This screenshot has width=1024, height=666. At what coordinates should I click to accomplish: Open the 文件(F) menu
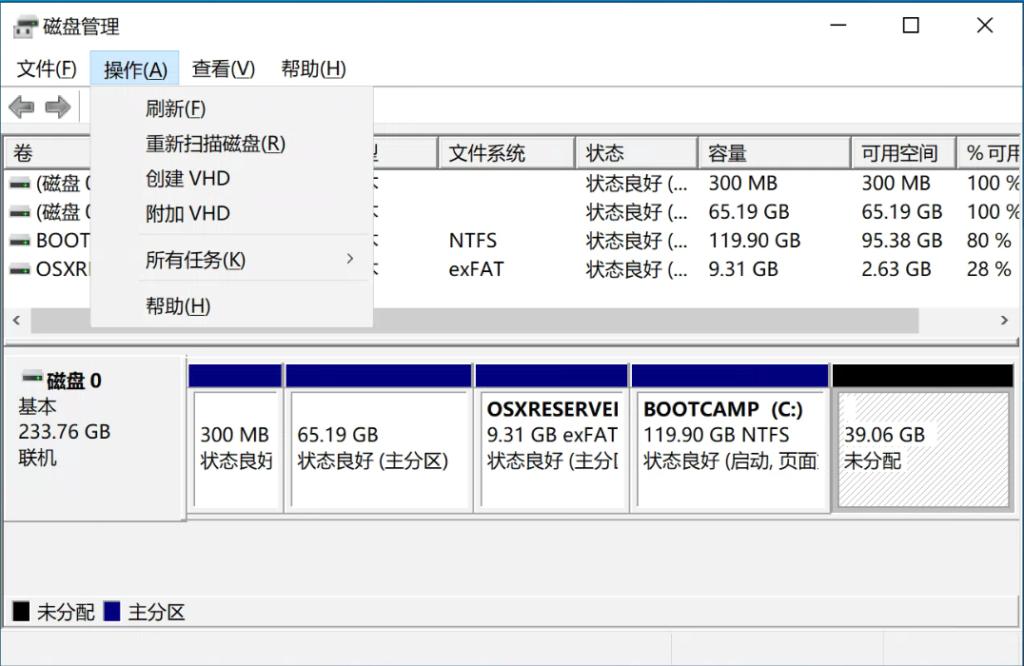pyautogui.click(x=45, y=68)
